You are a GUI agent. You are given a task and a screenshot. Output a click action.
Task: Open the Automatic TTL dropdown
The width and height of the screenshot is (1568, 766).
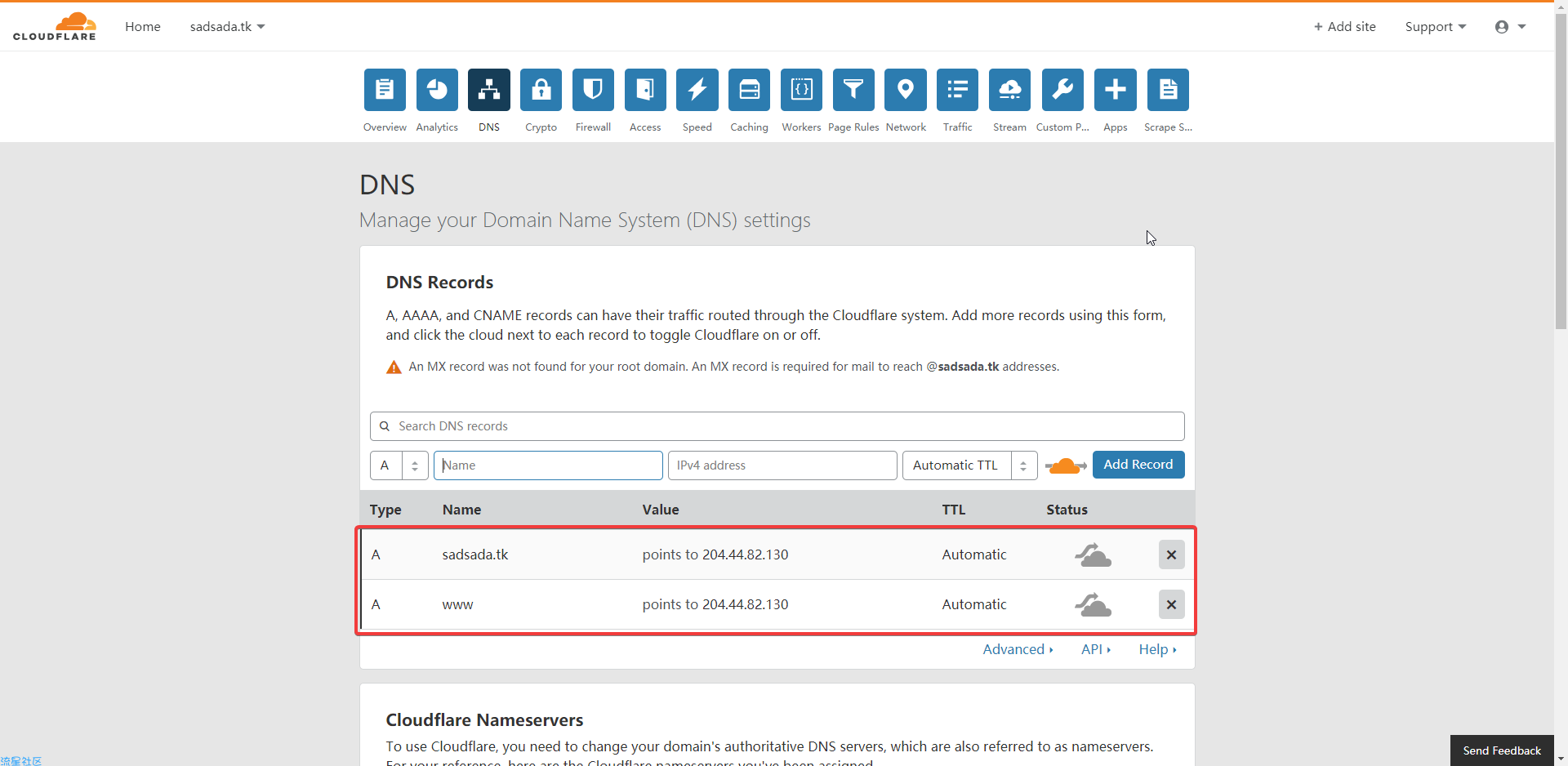pyautogui.click(x=970, y=465)
